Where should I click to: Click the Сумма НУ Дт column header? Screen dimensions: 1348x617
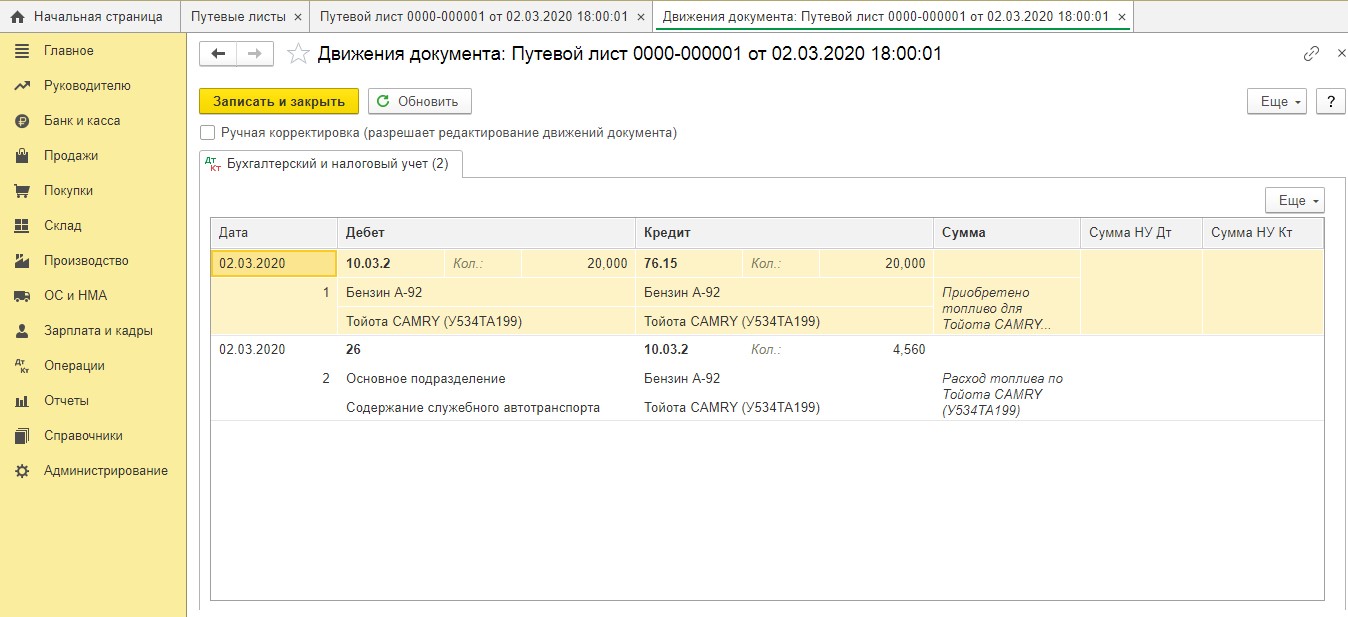(x=1141, y=232)
